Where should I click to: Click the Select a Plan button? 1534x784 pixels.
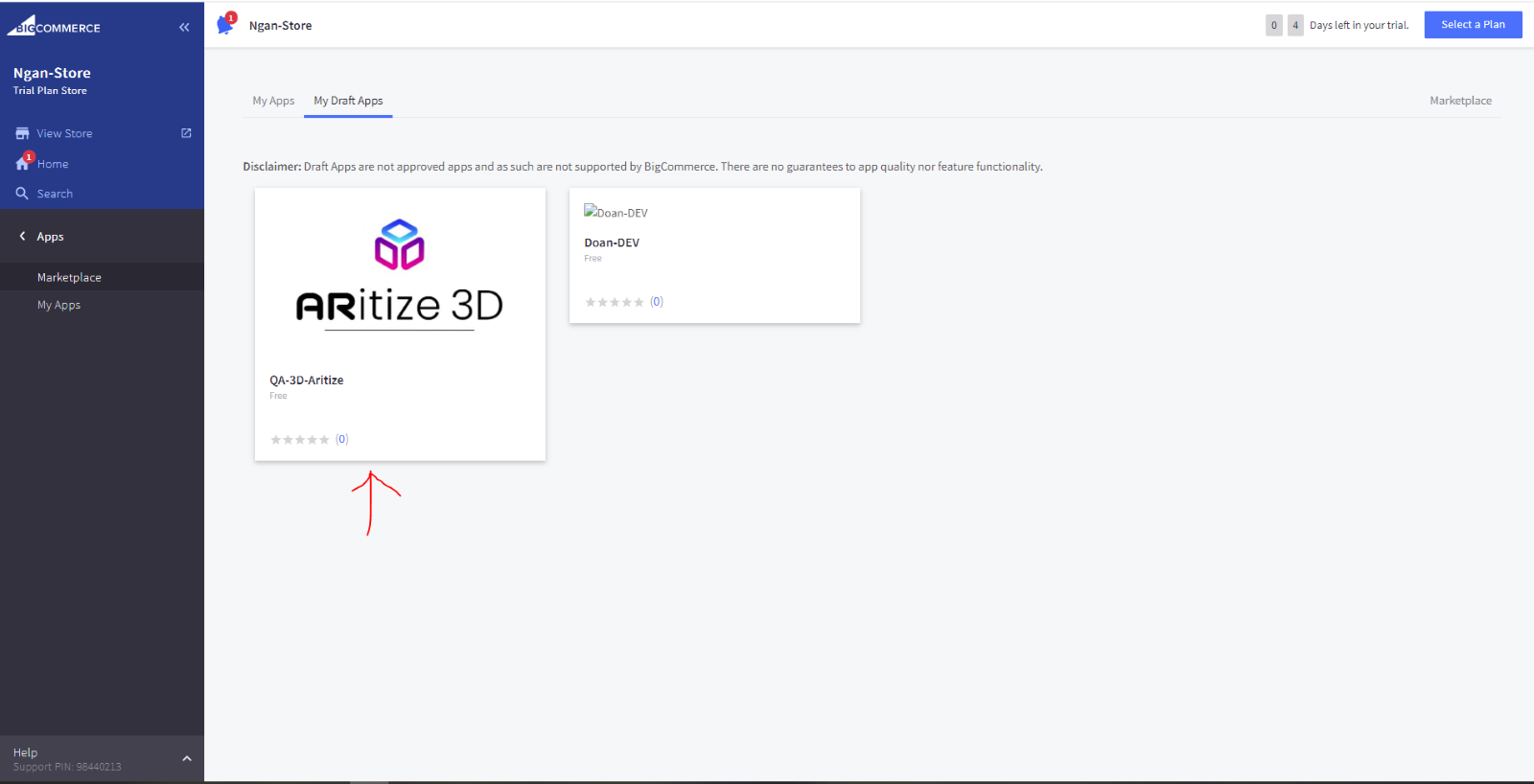tap(1473, 25)
